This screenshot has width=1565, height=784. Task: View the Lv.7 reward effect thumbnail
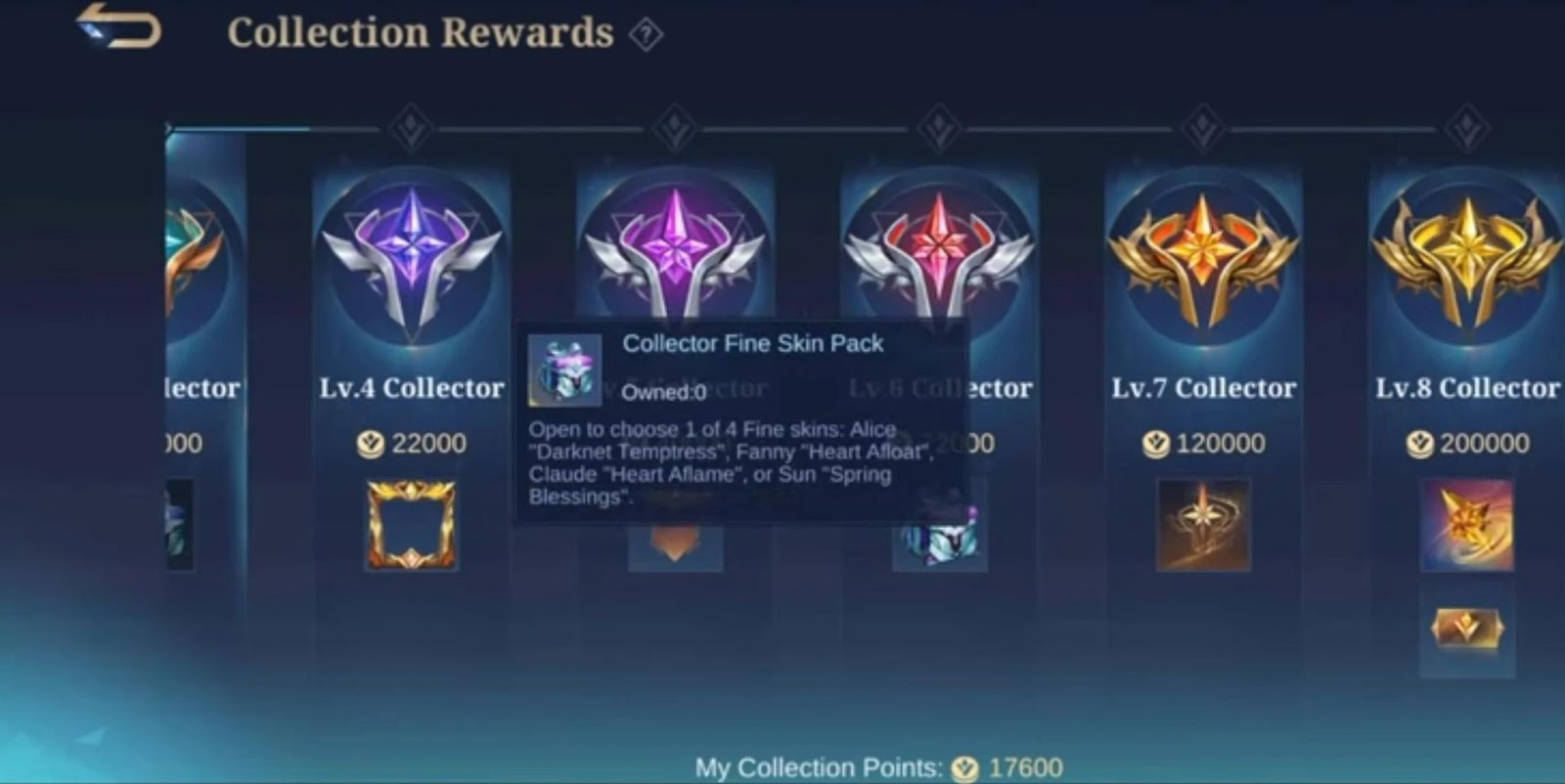click(1203, 525)
